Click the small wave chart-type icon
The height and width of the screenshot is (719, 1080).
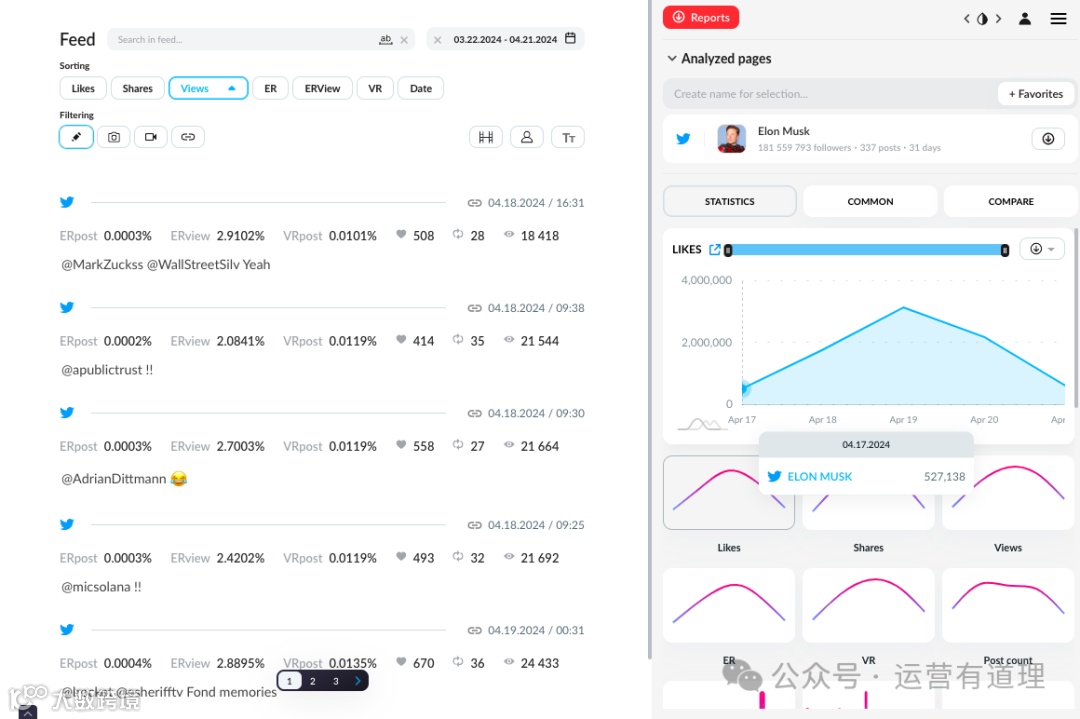tap(701, 424)
